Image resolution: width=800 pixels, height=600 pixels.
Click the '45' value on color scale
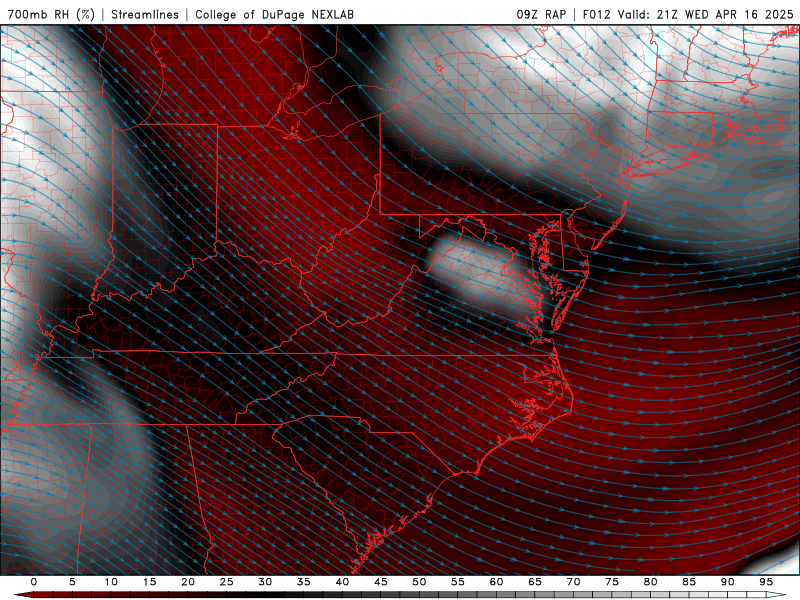(x=381, y=582)
